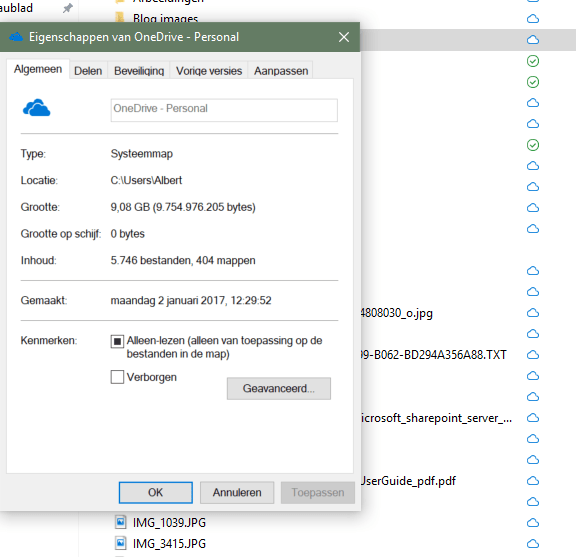576x557 pixels.
Task: Click the pin icon next to Bureaublad
Action: (67, 8)
